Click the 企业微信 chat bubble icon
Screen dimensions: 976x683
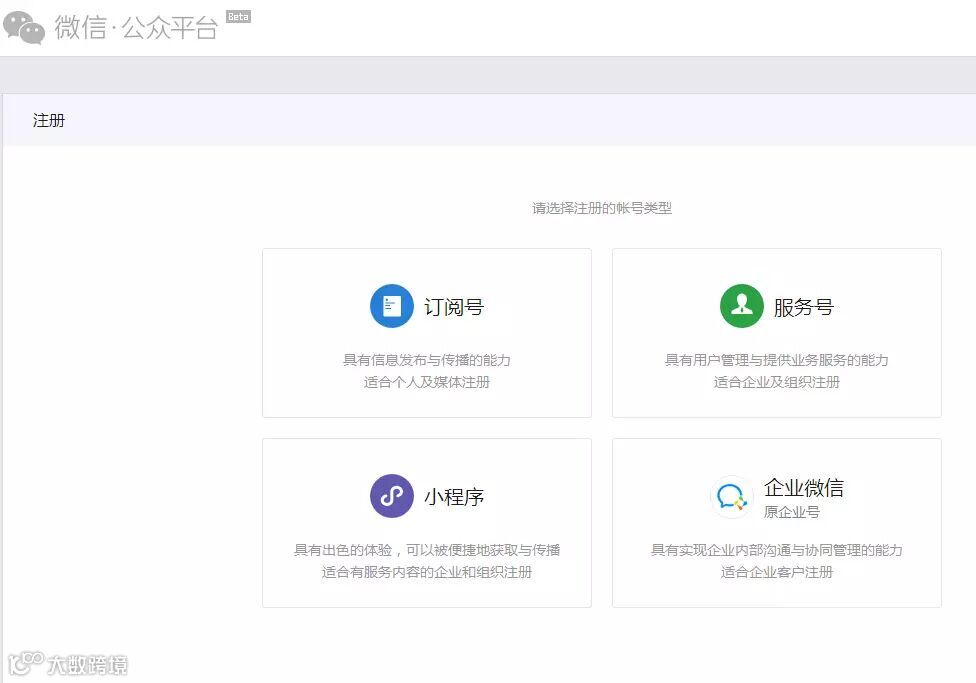(731, 497)
